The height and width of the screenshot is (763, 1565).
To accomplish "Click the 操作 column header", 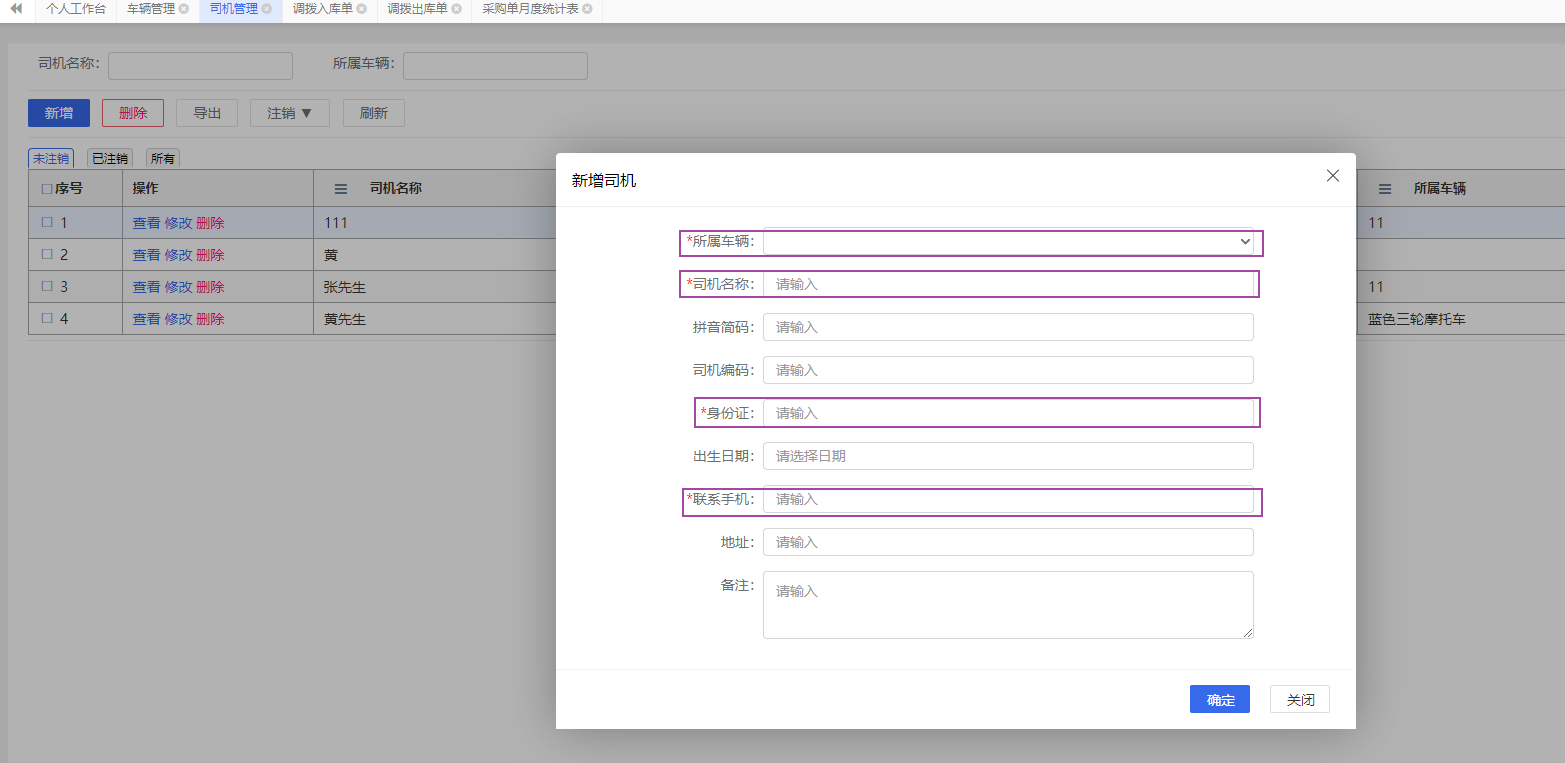I will click(145, 189).
